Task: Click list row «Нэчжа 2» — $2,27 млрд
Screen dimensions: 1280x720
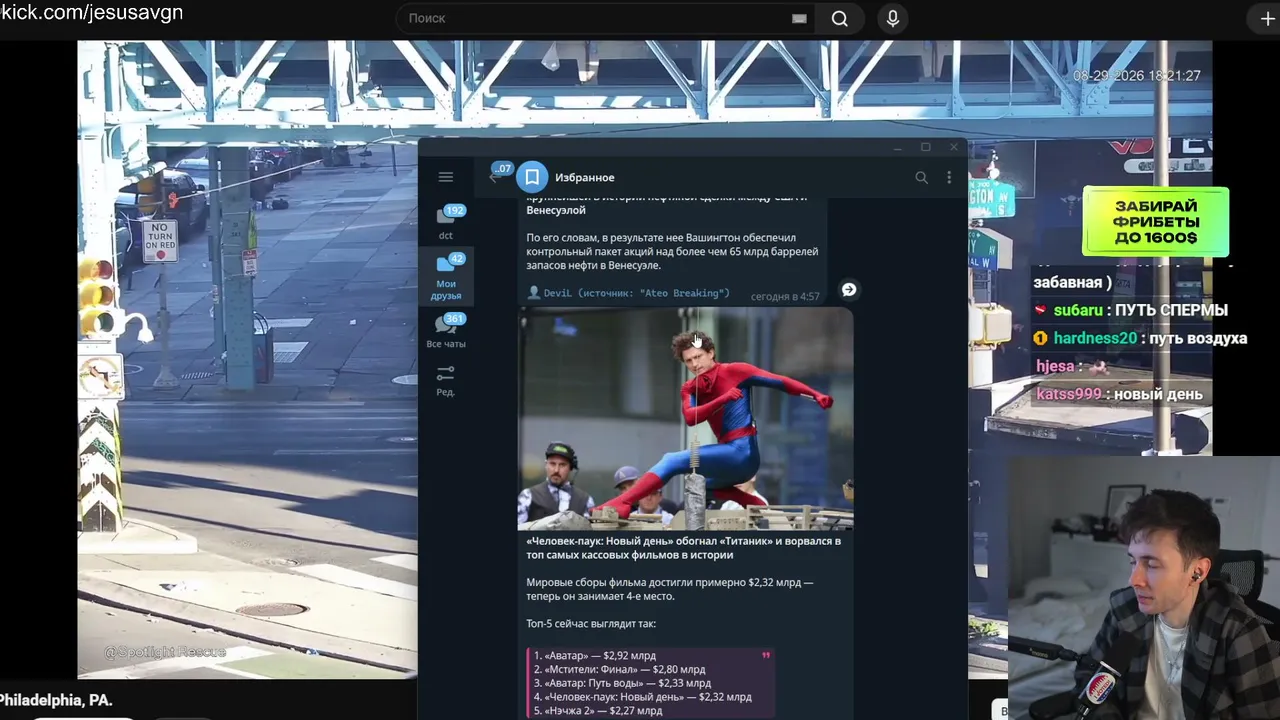Action: coord(597,711)
